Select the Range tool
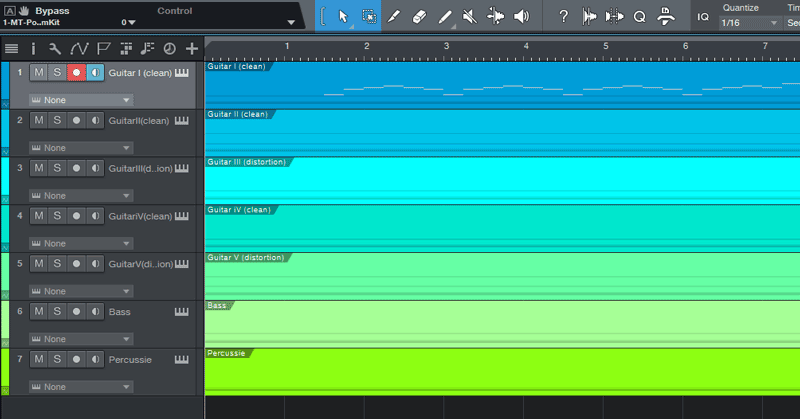Image resolution: width=800 pixels, height=419 pixels. point(369,16)
